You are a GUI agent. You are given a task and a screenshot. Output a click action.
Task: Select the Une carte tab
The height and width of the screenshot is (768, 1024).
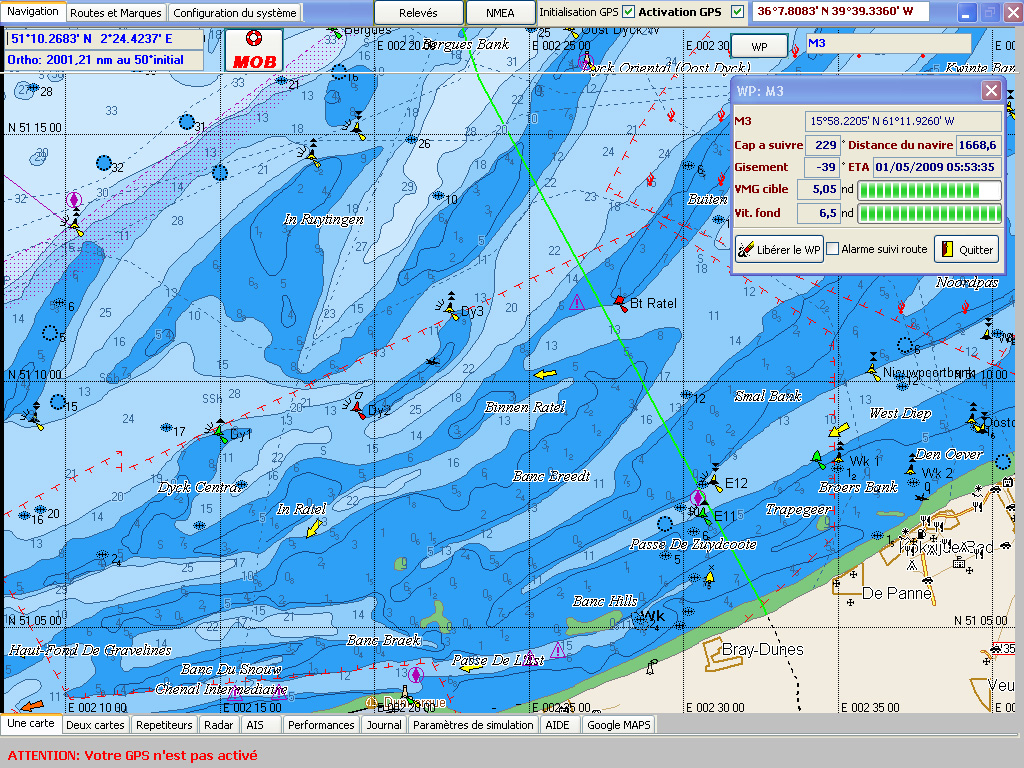(x=31, y=724)
